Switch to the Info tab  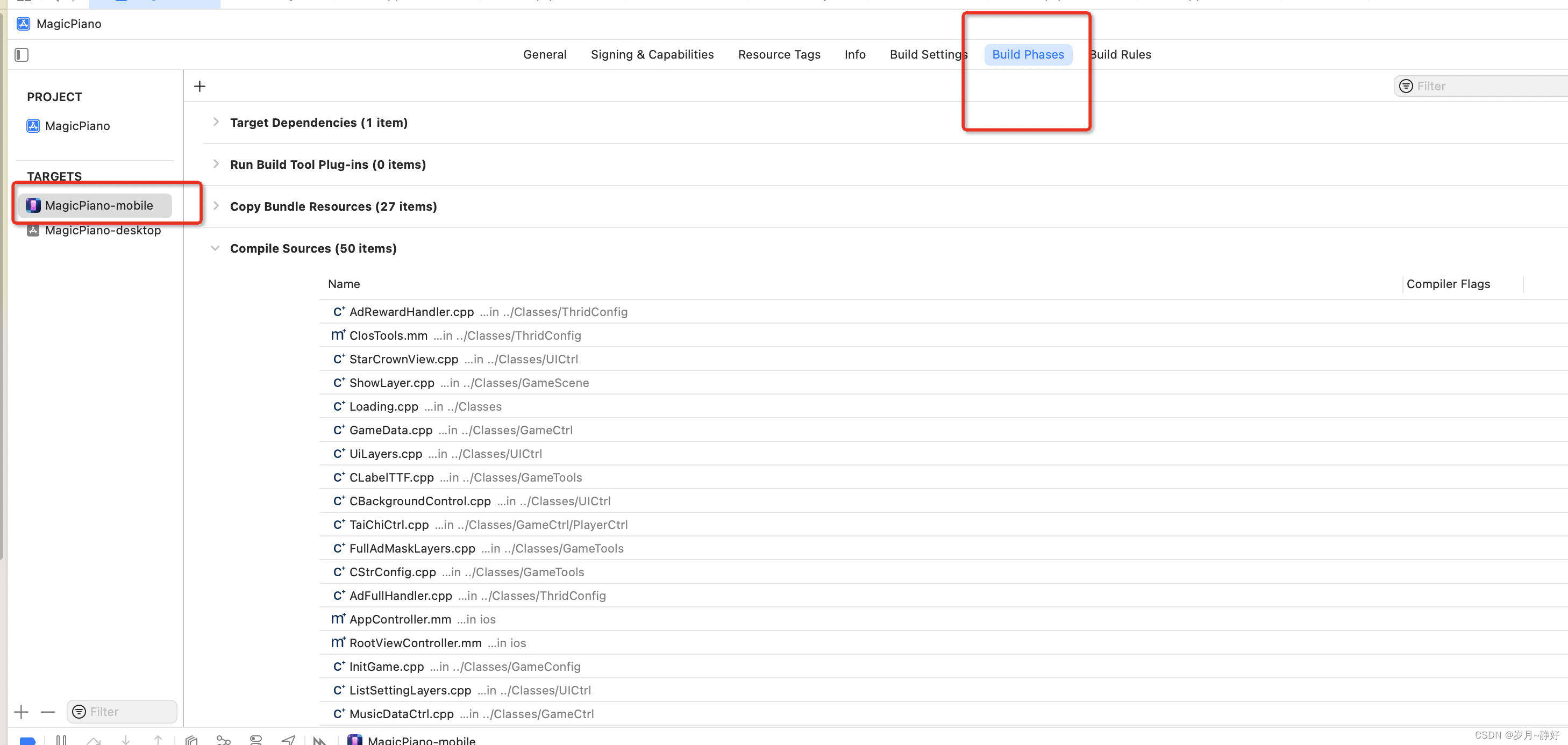(854, 55)
